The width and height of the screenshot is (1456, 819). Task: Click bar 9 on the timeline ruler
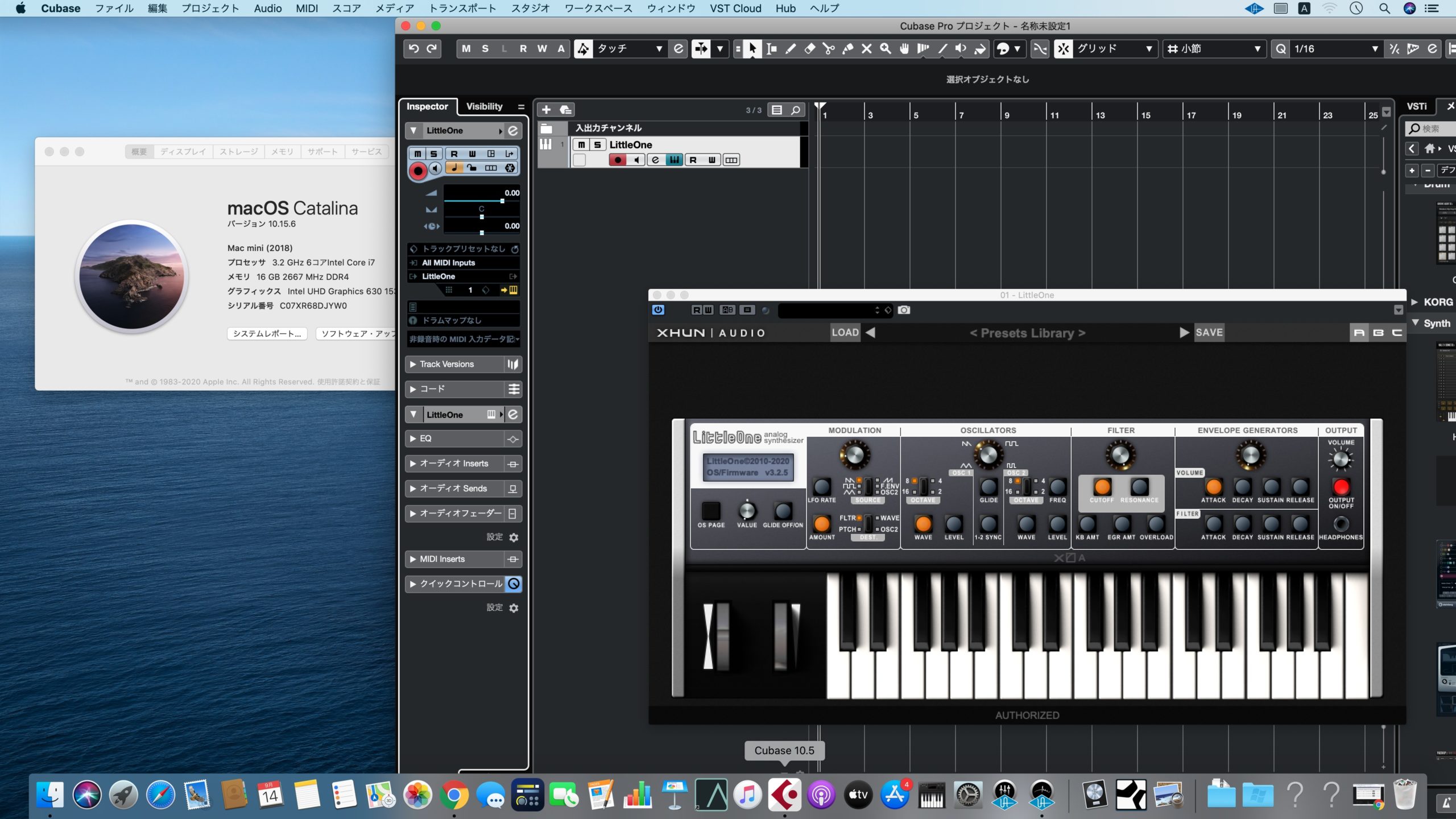(x=1007, y=114)
